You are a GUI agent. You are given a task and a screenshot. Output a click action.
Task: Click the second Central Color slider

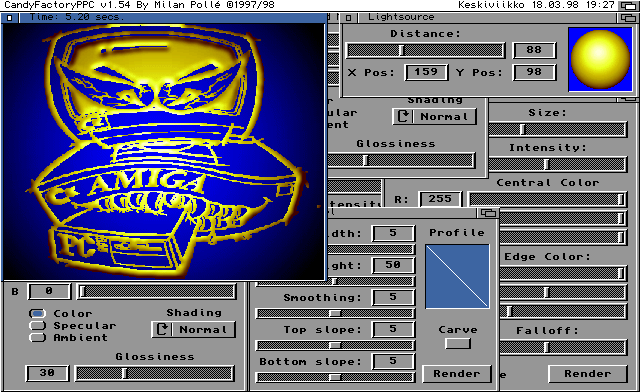(563, 218)
